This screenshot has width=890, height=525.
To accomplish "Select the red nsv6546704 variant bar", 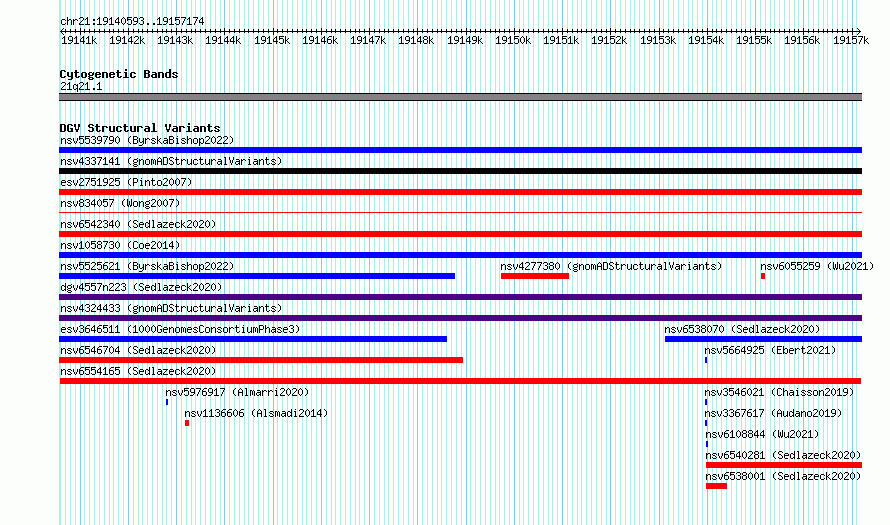I will [x=261, y=360].
